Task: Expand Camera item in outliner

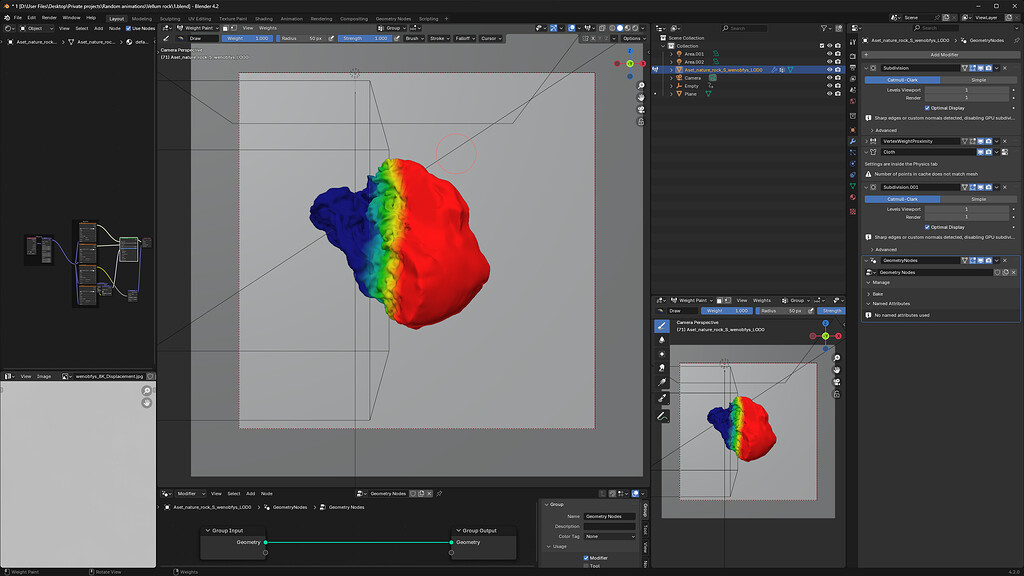Action: (x=671, y=78)
